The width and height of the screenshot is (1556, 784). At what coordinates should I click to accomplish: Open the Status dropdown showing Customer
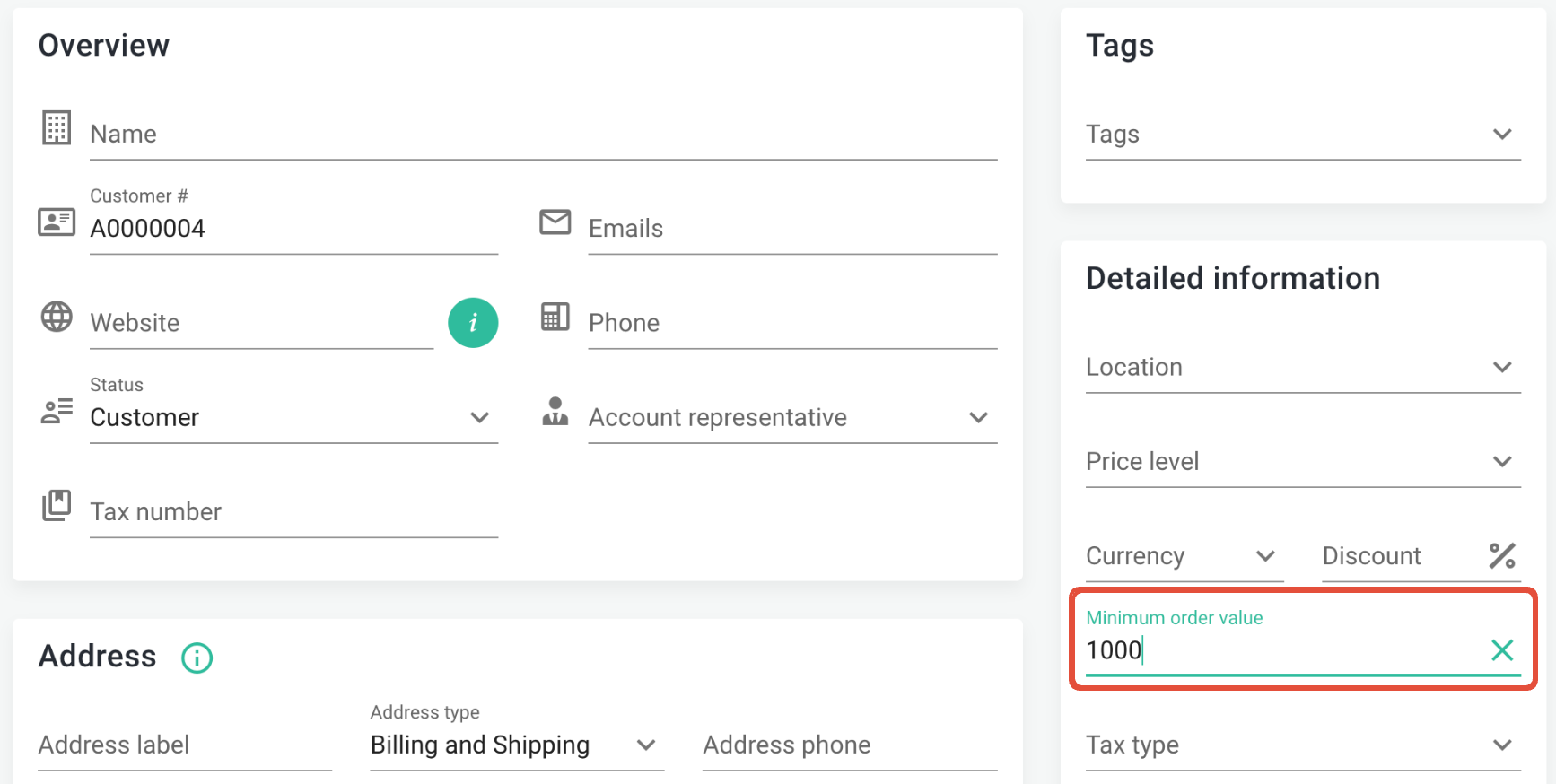(293, 418)
